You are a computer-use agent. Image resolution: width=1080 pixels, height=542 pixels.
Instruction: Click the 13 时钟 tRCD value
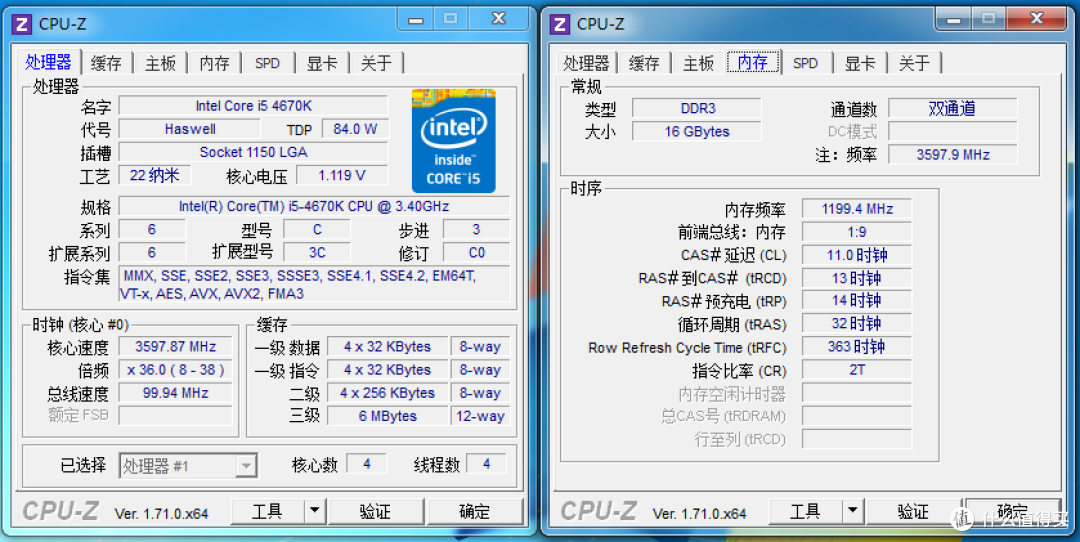coord(857,278)
